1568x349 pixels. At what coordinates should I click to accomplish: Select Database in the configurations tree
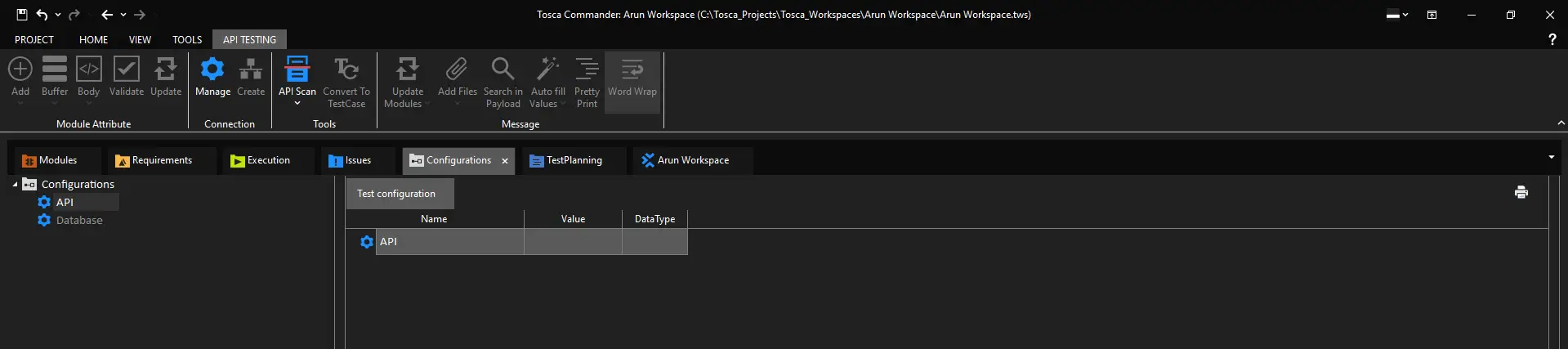(79, 220)
